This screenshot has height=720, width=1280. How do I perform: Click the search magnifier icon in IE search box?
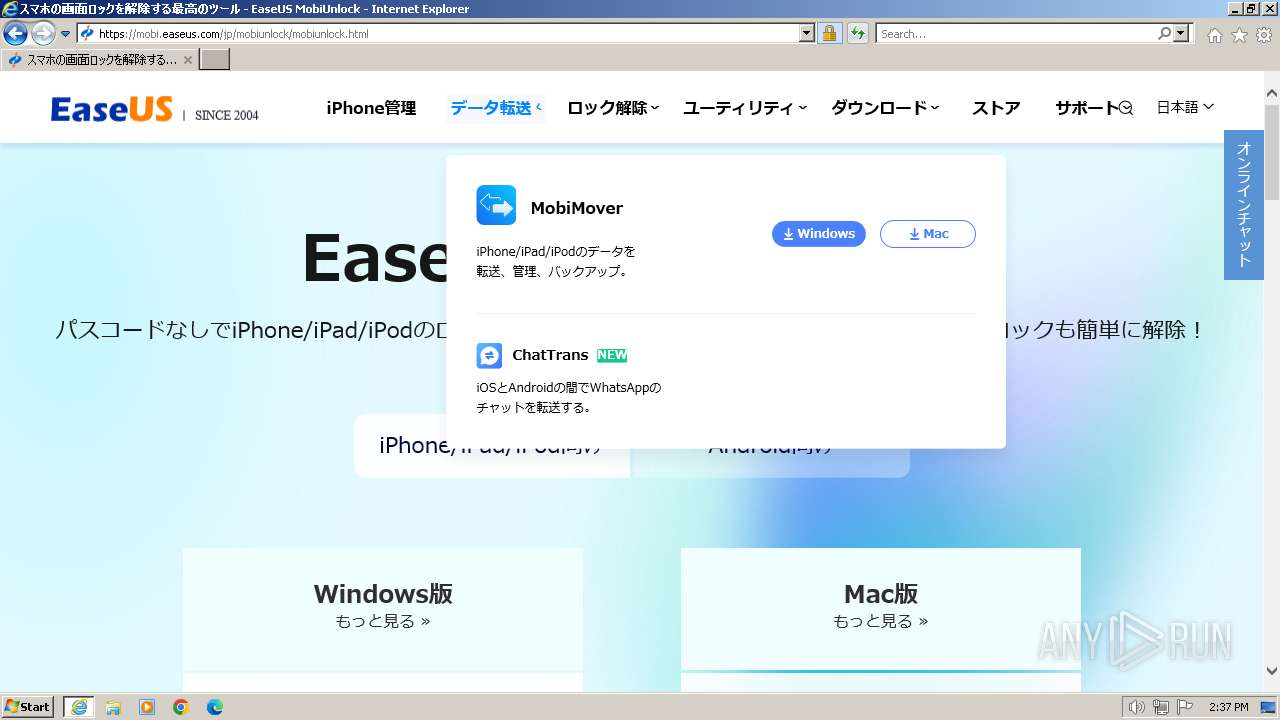[x=1164, y=33]
